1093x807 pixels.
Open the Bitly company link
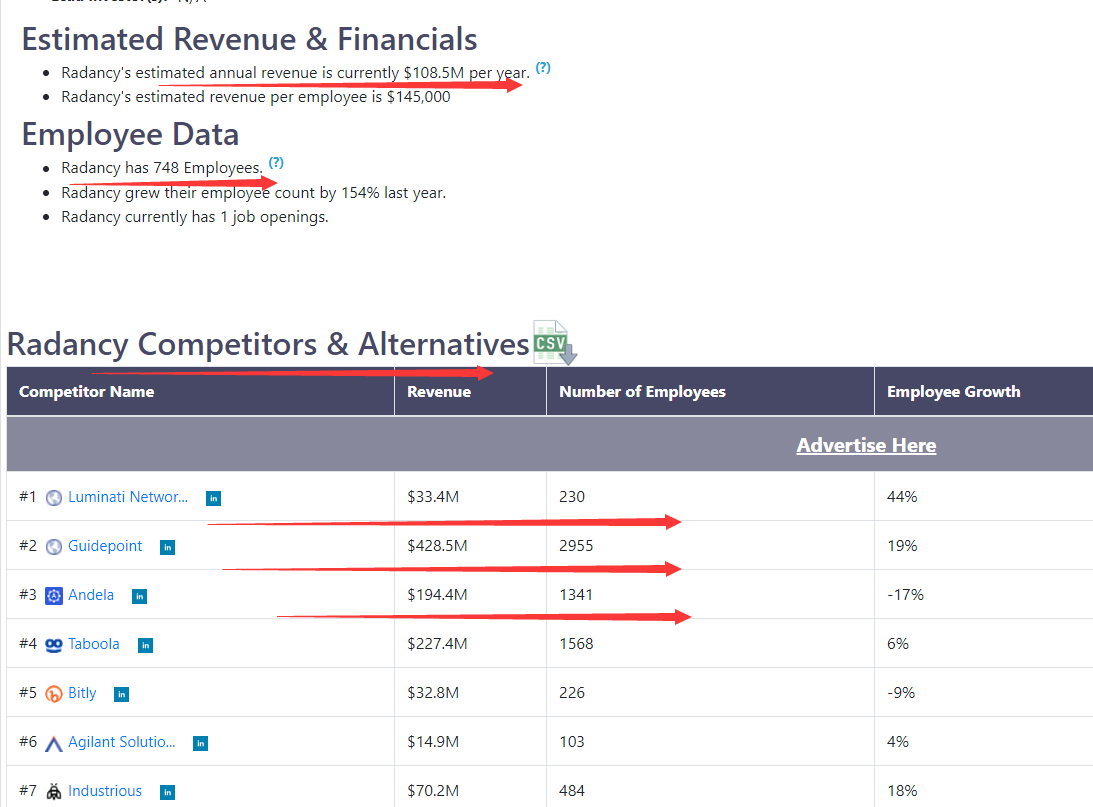click(x=82, y=693)
